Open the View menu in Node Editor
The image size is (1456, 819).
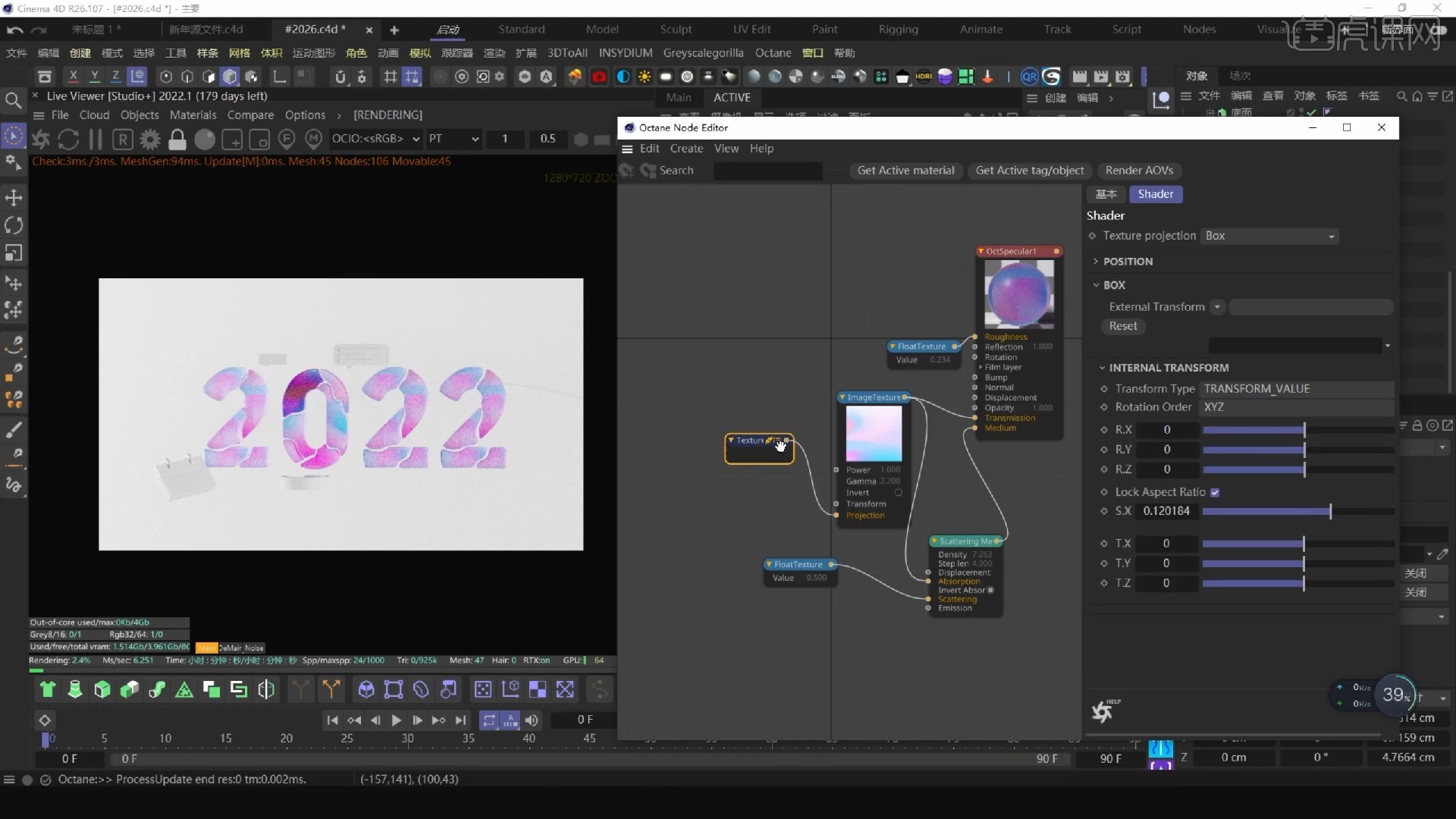coord(726,149)
